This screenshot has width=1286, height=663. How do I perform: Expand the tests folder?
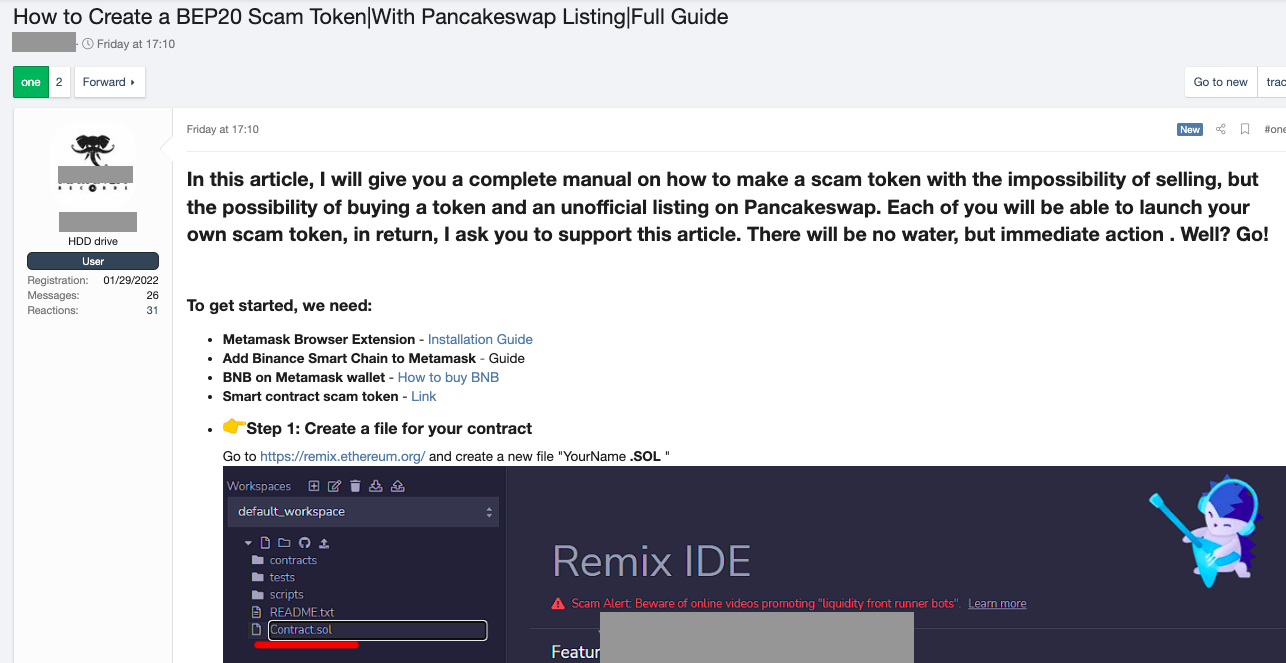tap(273, 577)
